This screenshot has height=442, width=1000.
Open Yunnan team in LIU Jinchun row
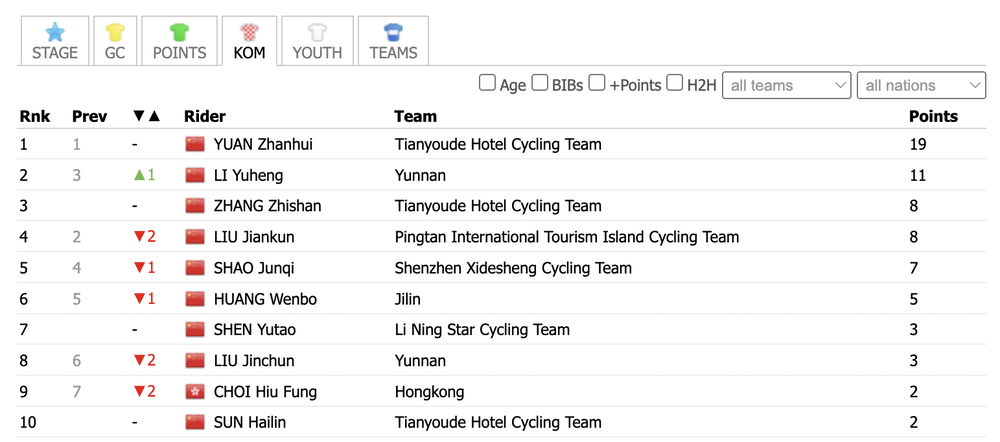[420, 361]
